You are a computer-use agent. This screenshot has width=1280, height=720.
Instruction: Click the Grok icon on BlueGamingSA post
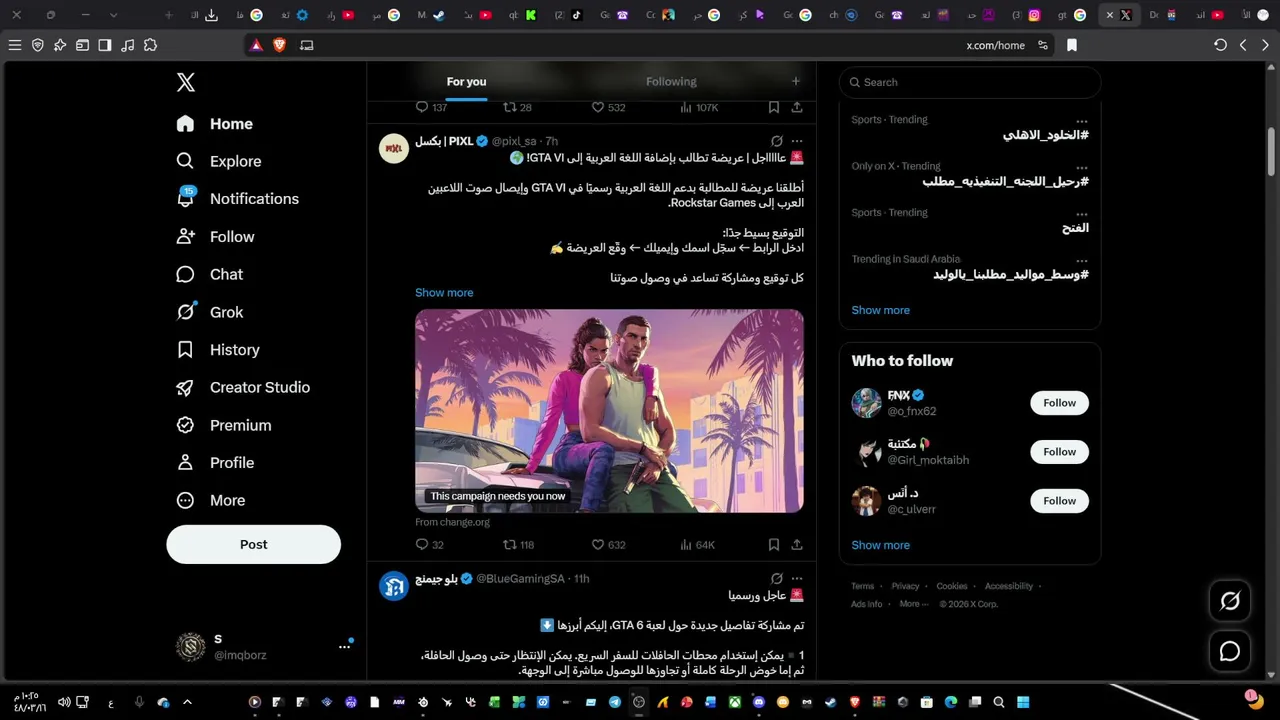pyautogui.click(x=777, y=578)
